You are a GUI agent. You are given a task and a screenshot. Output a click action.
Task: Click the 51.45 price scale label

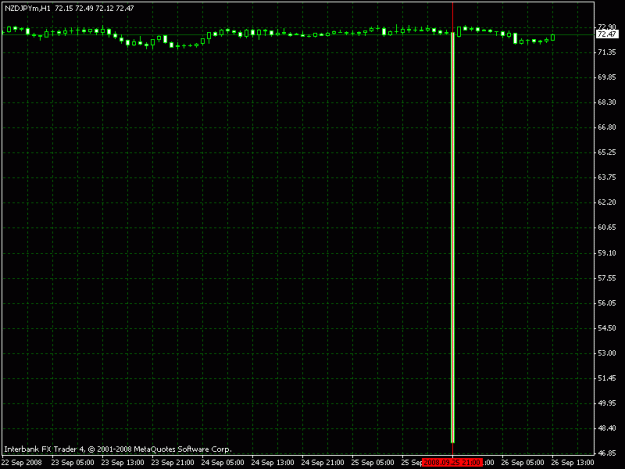(607, 378)
